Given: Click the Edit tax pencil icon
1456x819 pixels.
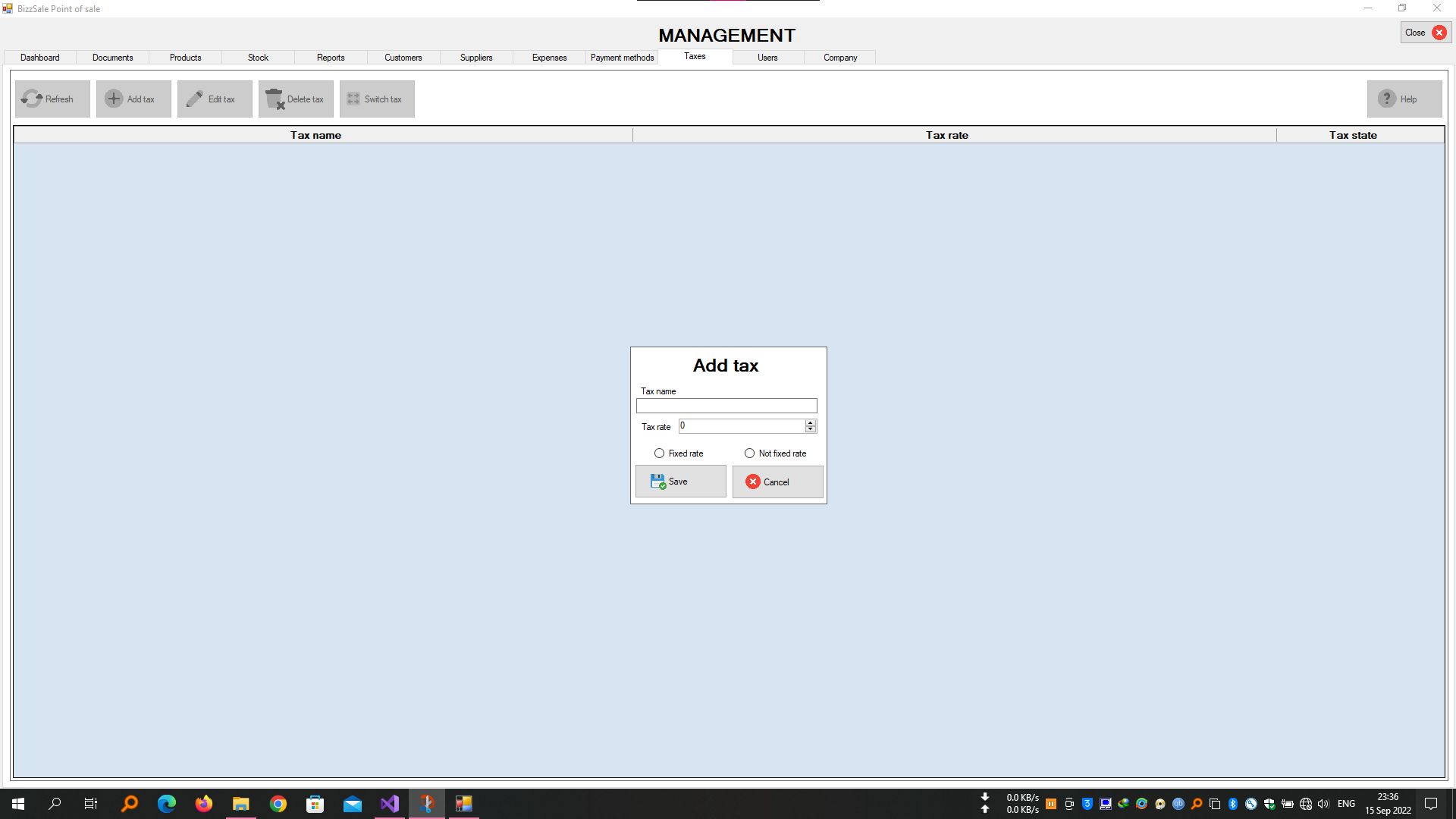Looking at the screenshot, I should tap(195, 99).
